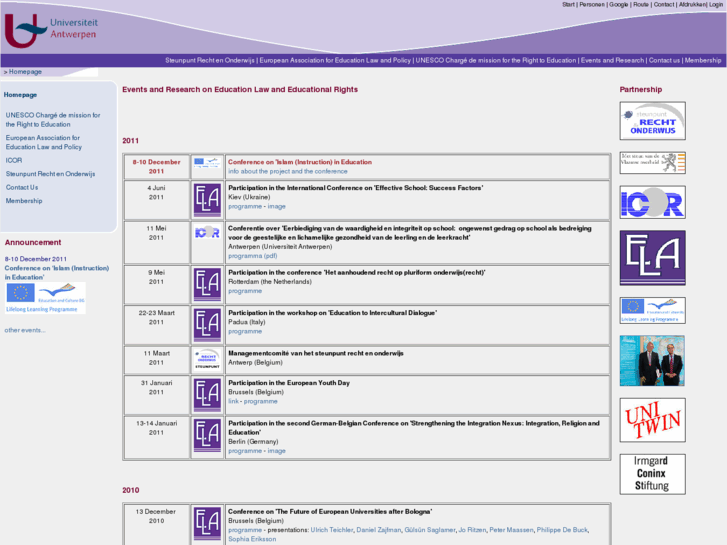The width and height of the screenshot is (727, 545).
Task: Click the Homepage breadcrumb link
Action: [26, 71]
